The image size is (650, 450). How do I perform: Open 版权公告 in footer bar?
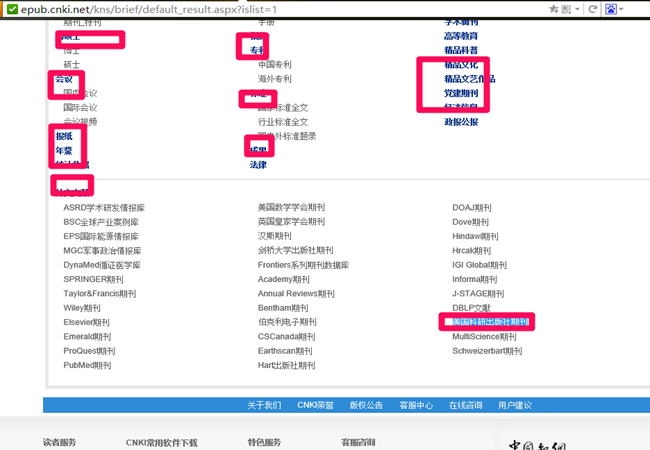pyautogui.click(x=366, y=405)
